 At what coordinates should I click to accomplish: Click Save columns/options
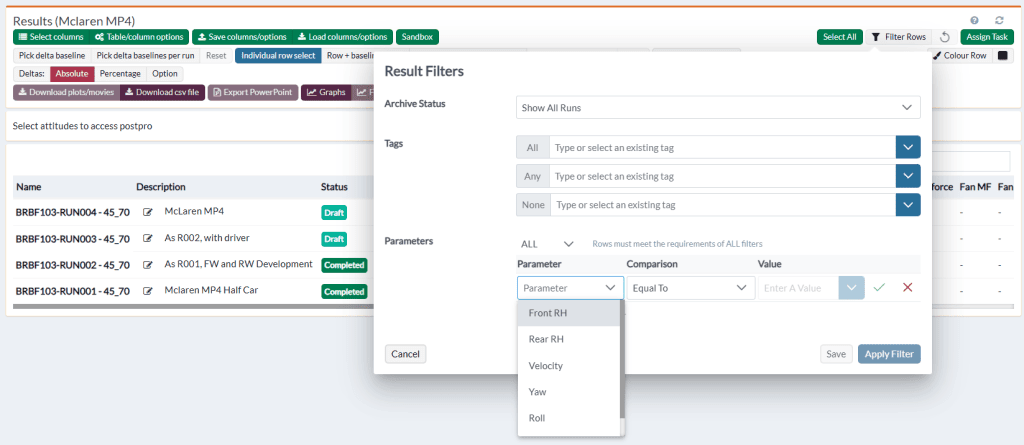[x=242, y=37]
